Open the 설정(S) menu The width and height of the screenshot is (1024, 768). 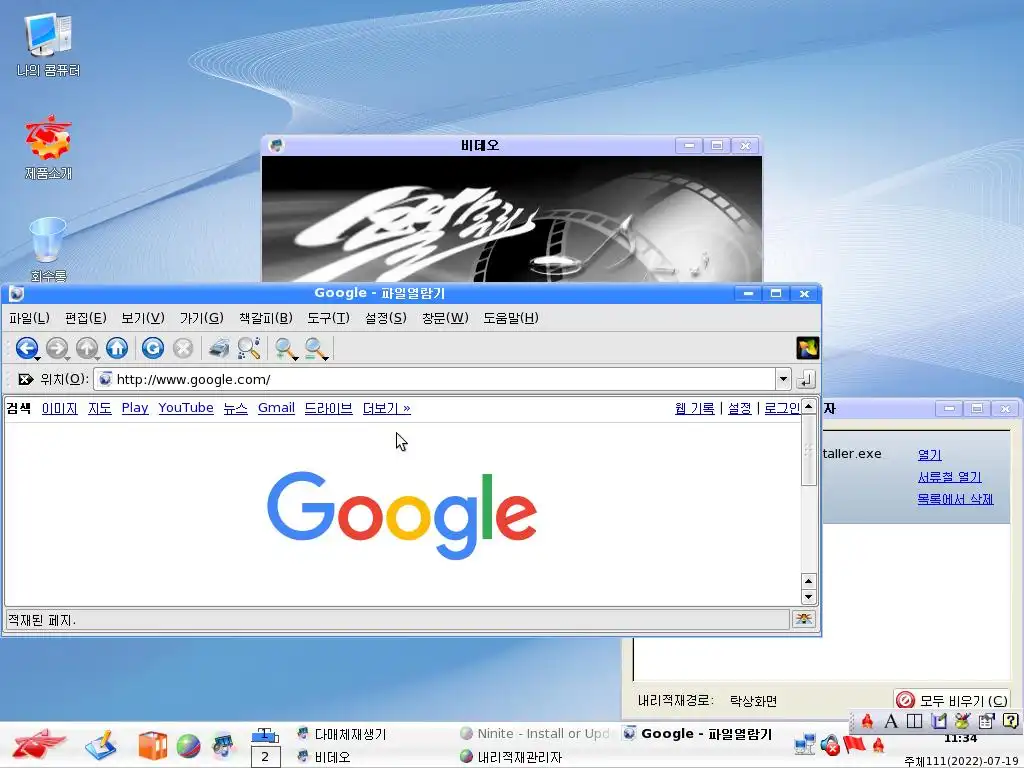click(386, 318)
